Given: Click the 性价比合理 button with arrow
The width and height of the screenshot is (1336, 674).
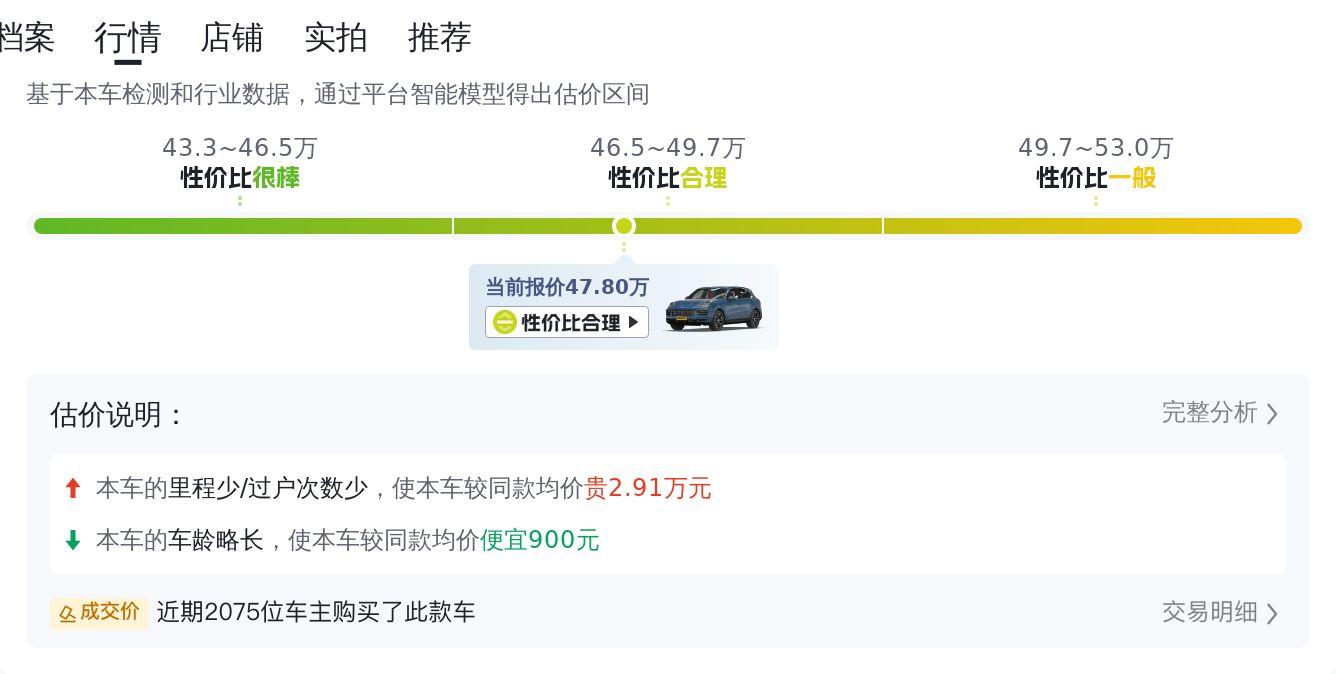Looking at the screenshot, I should point(567,322).
